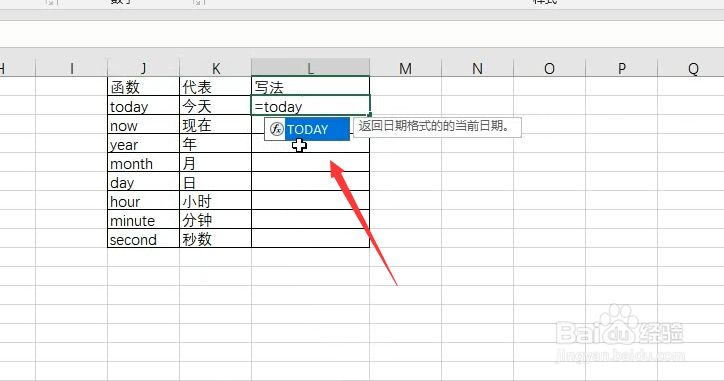Click the cell with text month
The image size is (724, 381).
pos(144,163)
